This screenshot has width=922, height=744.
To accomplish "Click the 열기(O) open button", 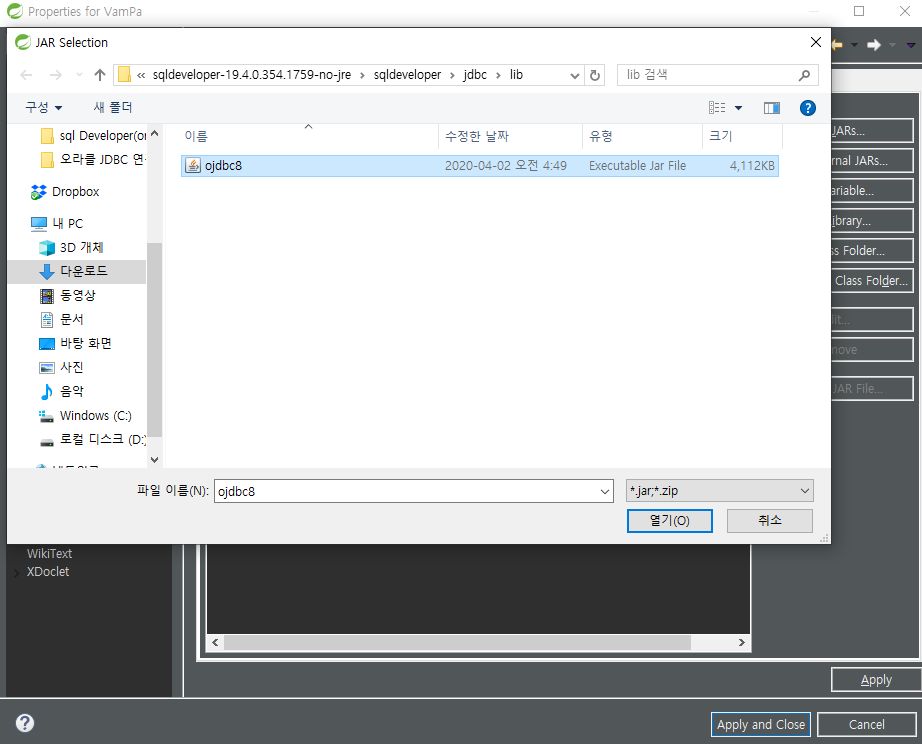I will tap(669, 521).
